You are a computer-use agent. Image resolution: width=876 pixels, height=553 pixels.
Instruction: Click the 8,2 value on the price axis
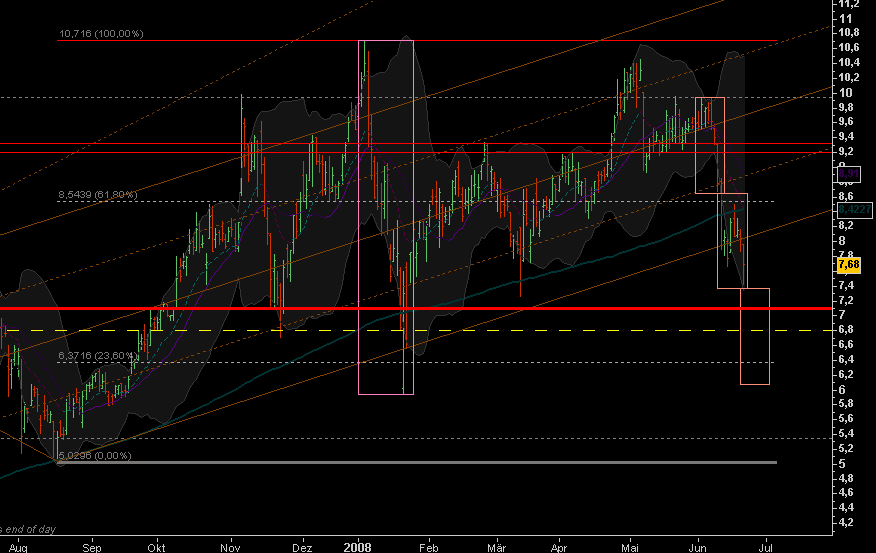point(846,225)
